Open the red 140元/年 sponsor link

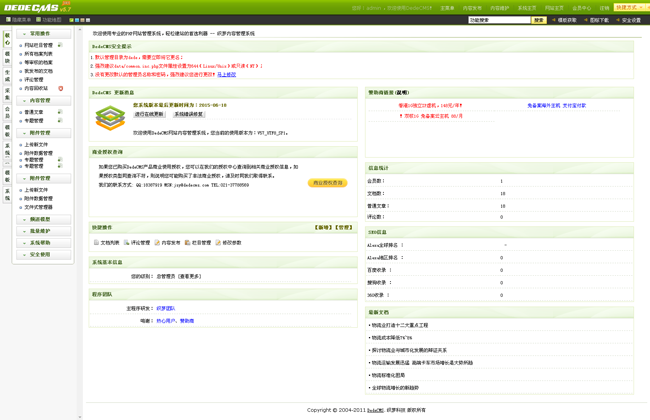coord(430,106)
